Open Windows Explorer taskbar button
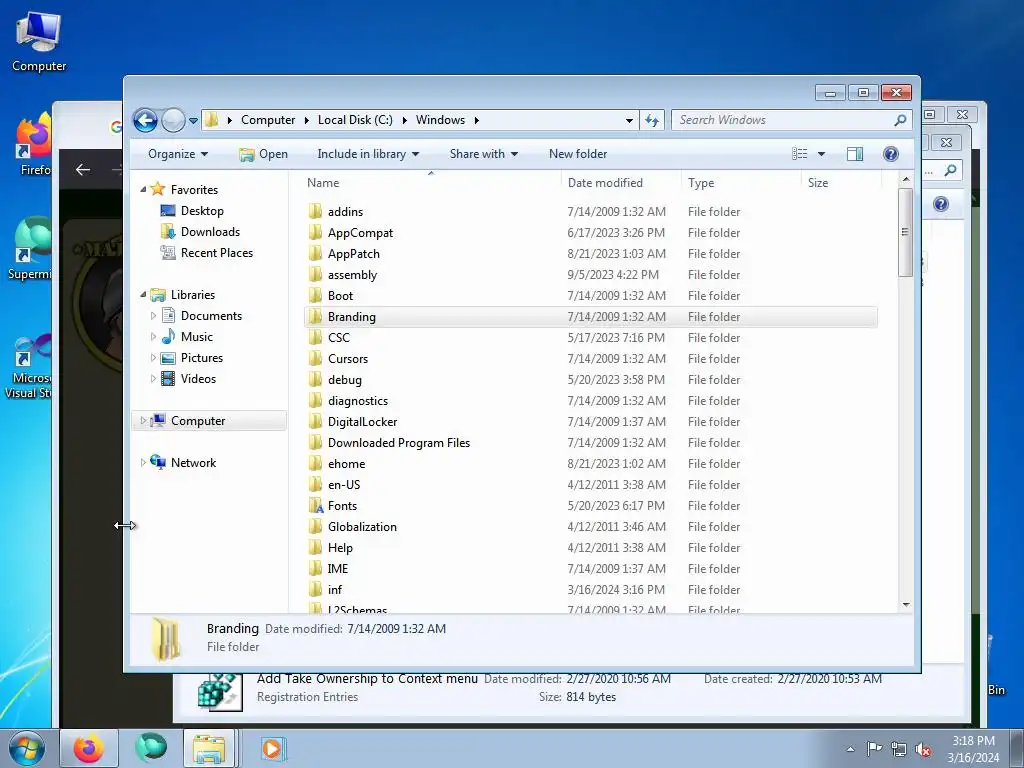 click(209, 748)
